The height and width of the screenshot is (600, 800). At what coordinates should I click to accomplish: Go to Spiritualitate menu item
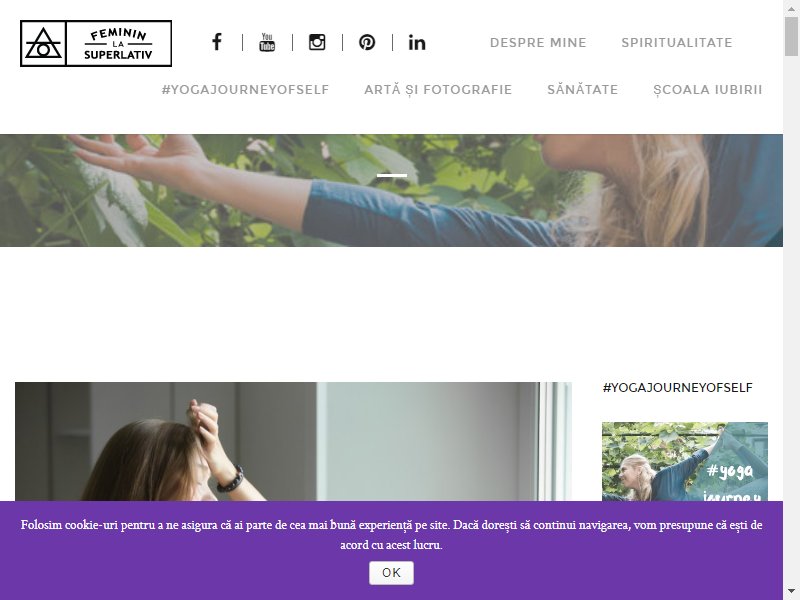tap(677, 43)
